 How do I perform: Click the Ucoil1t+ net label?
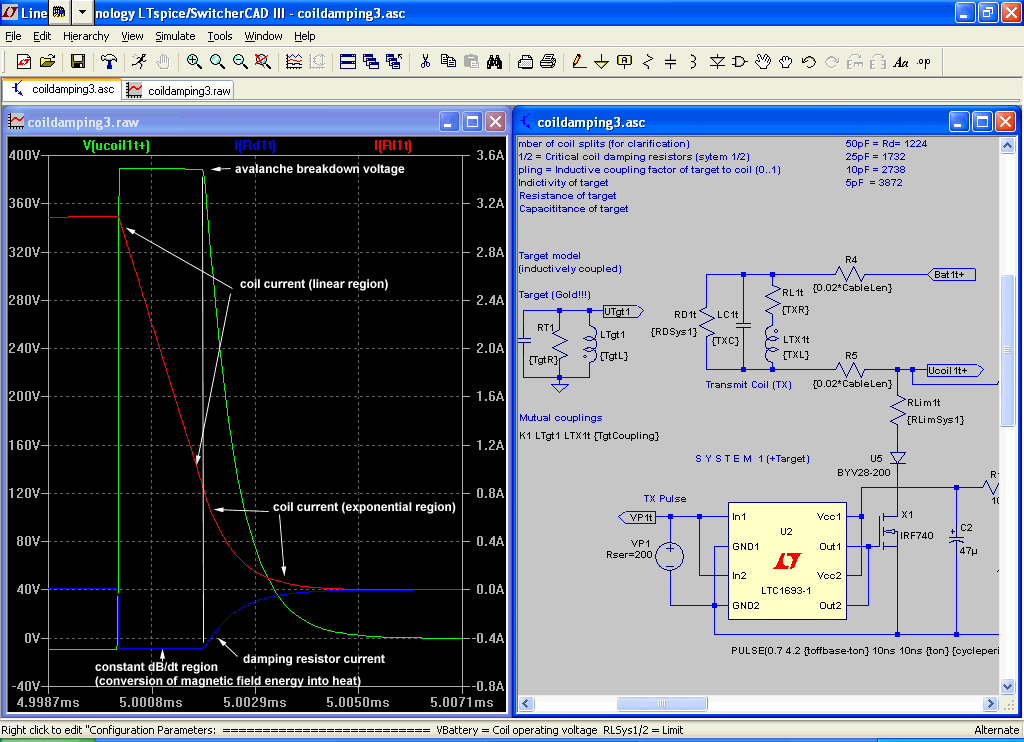(x=956, y=370)
